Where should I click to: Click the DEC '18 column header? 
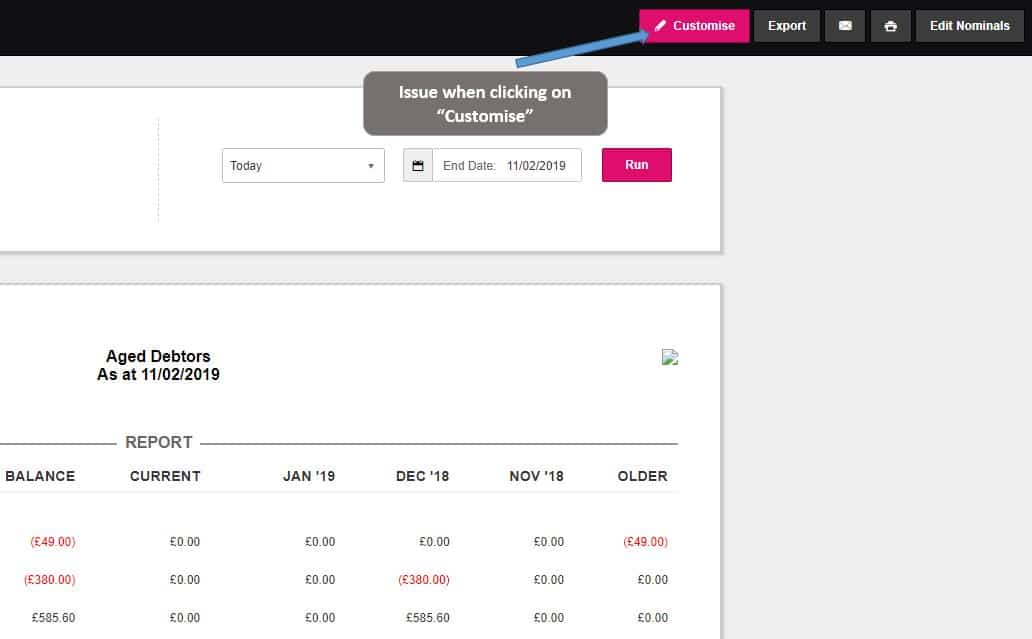point(422,476)
